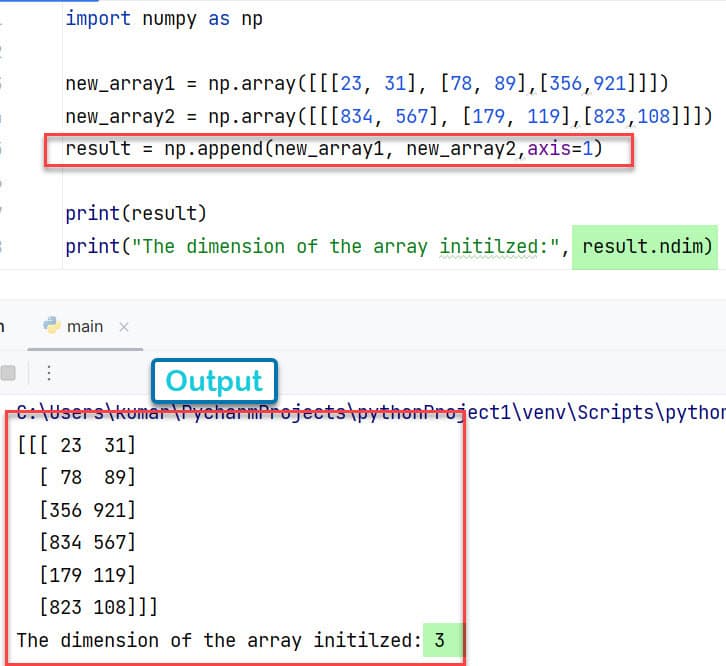
Task: Click the misspelled word 'initilzed' in code
Action: click(488, 246)
